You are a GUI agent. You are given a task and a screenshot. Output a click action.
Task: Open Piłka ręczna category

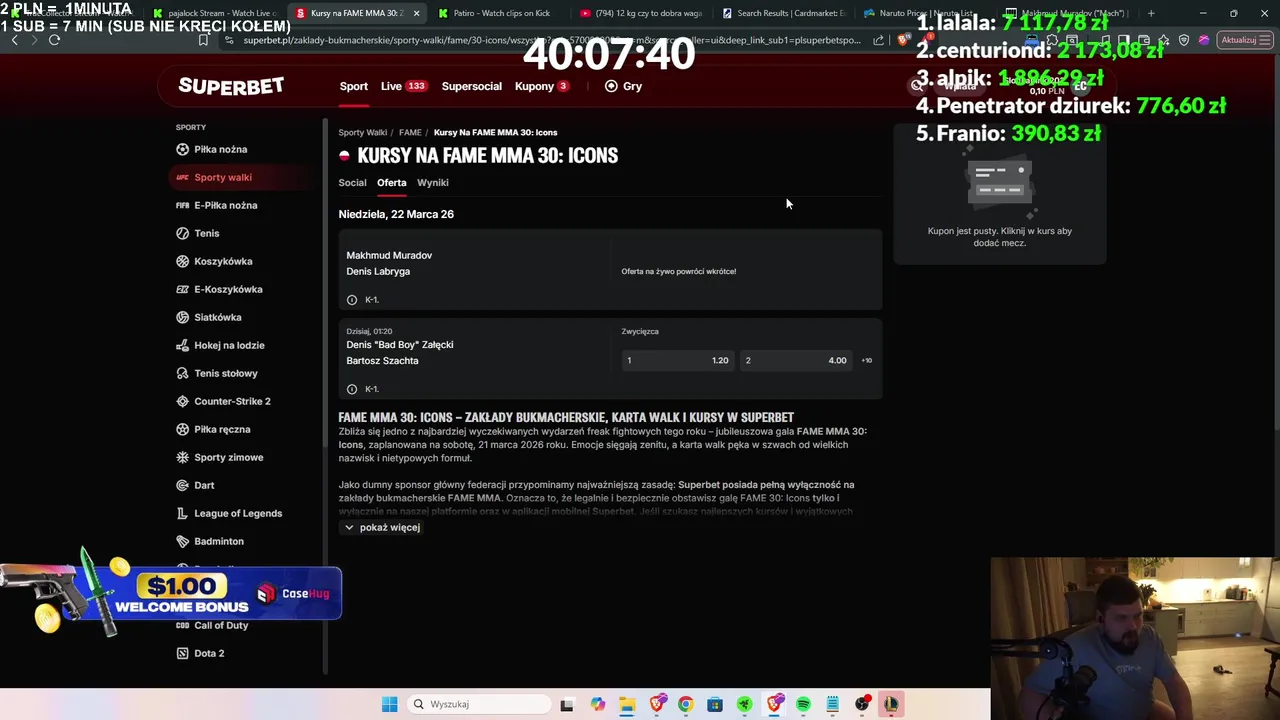(x=212, y=429)
